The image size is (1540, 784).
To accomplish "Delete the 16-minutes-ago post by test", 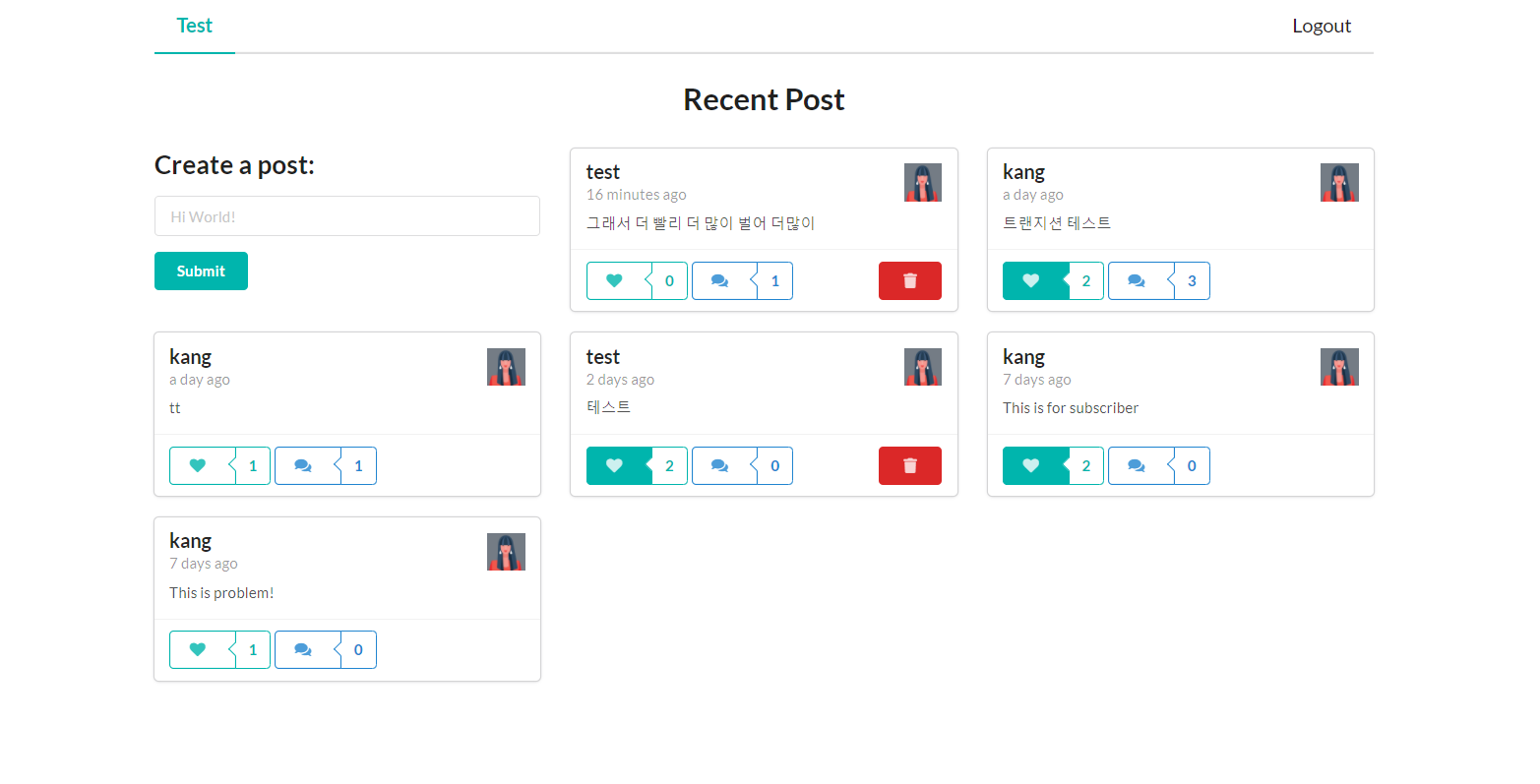I will point(909,280).
